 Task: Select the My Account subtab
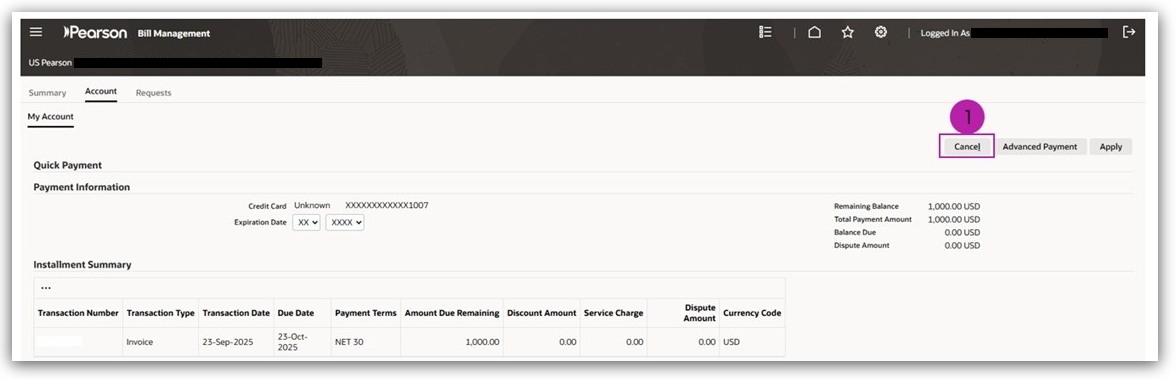[x=50, y=117]
